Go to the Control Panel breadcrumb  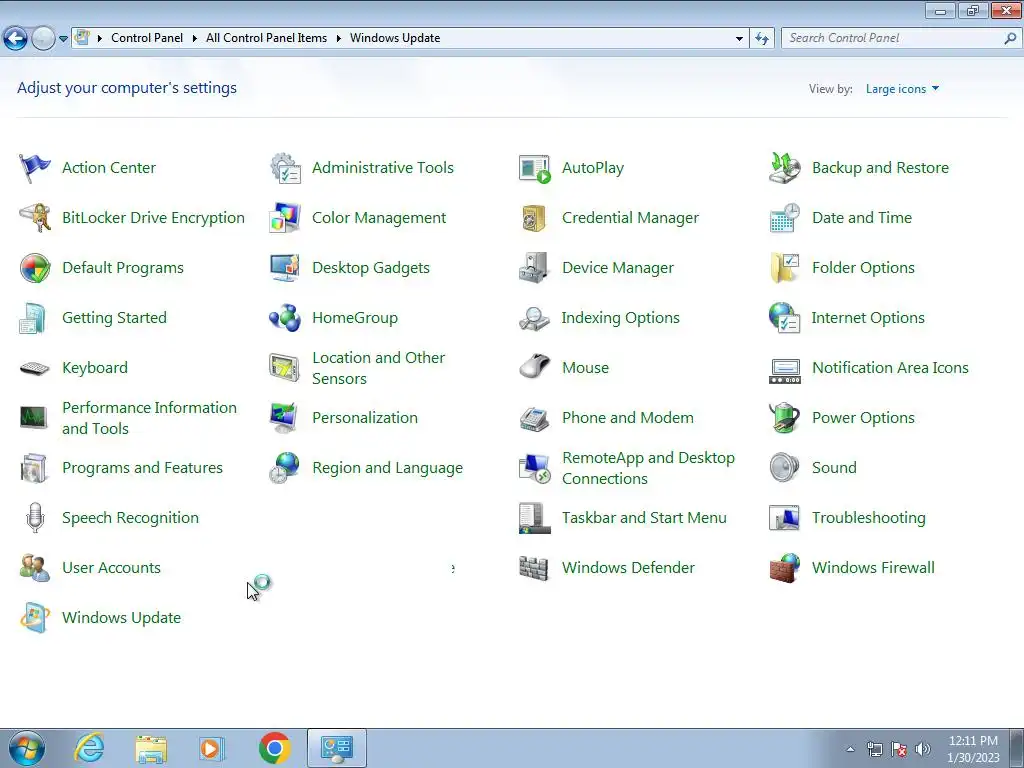tap(147, 39)
